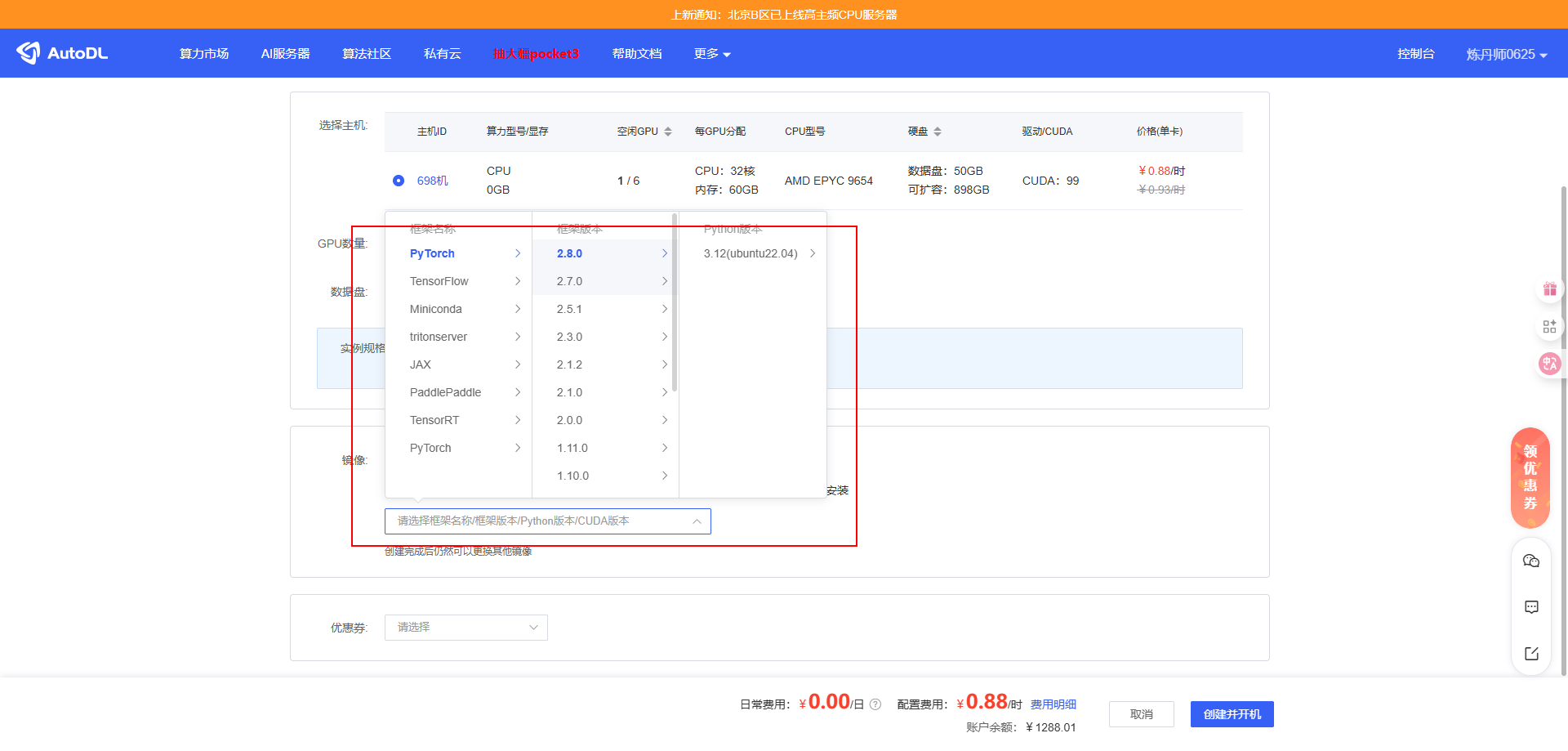The width and height of the screenshot is (1568, 751).
Task: Click the ¥0.88/时 price in host row
Action: coord(1161,171)
